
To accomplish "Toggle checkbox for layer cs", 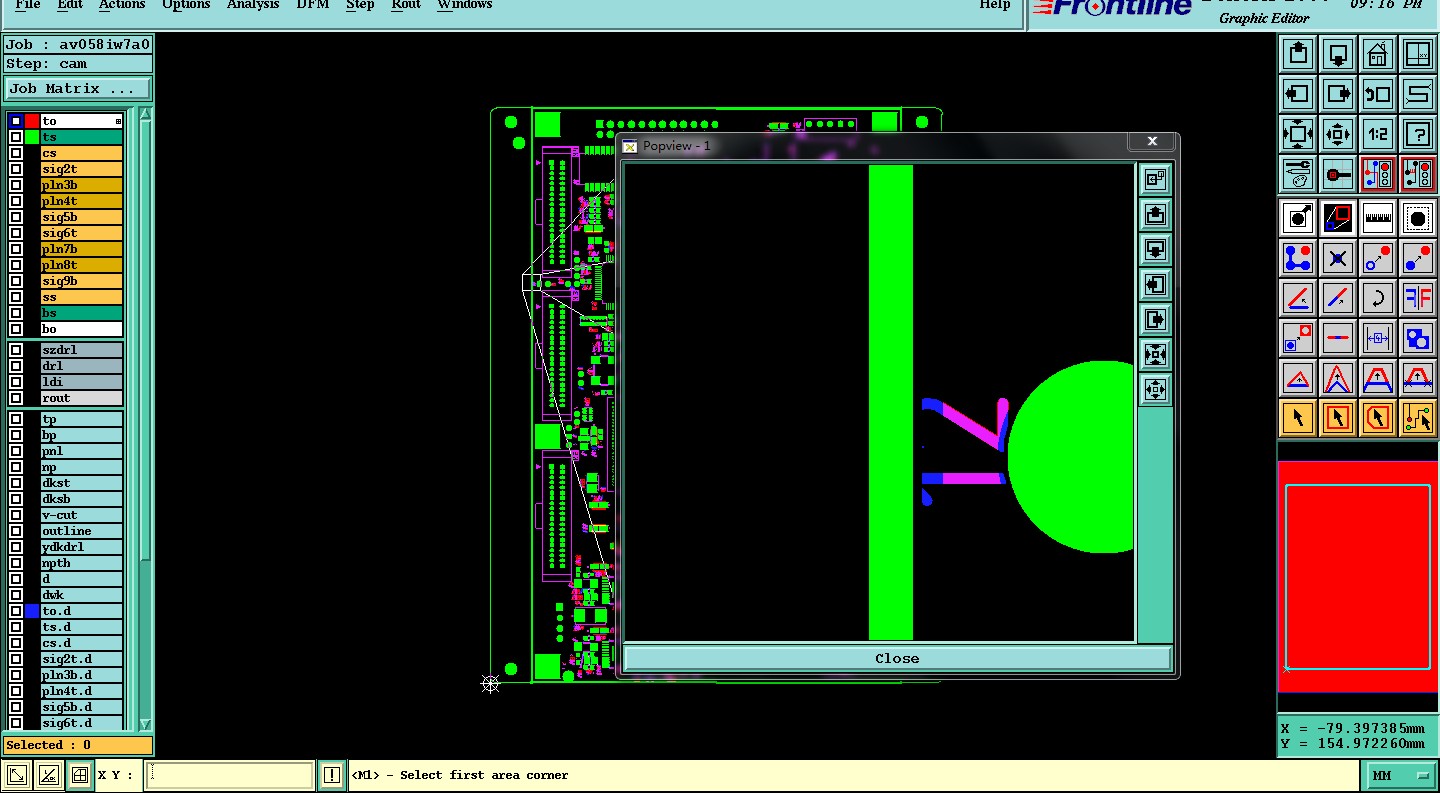I will pyautogui.click(x=16, y=153).
